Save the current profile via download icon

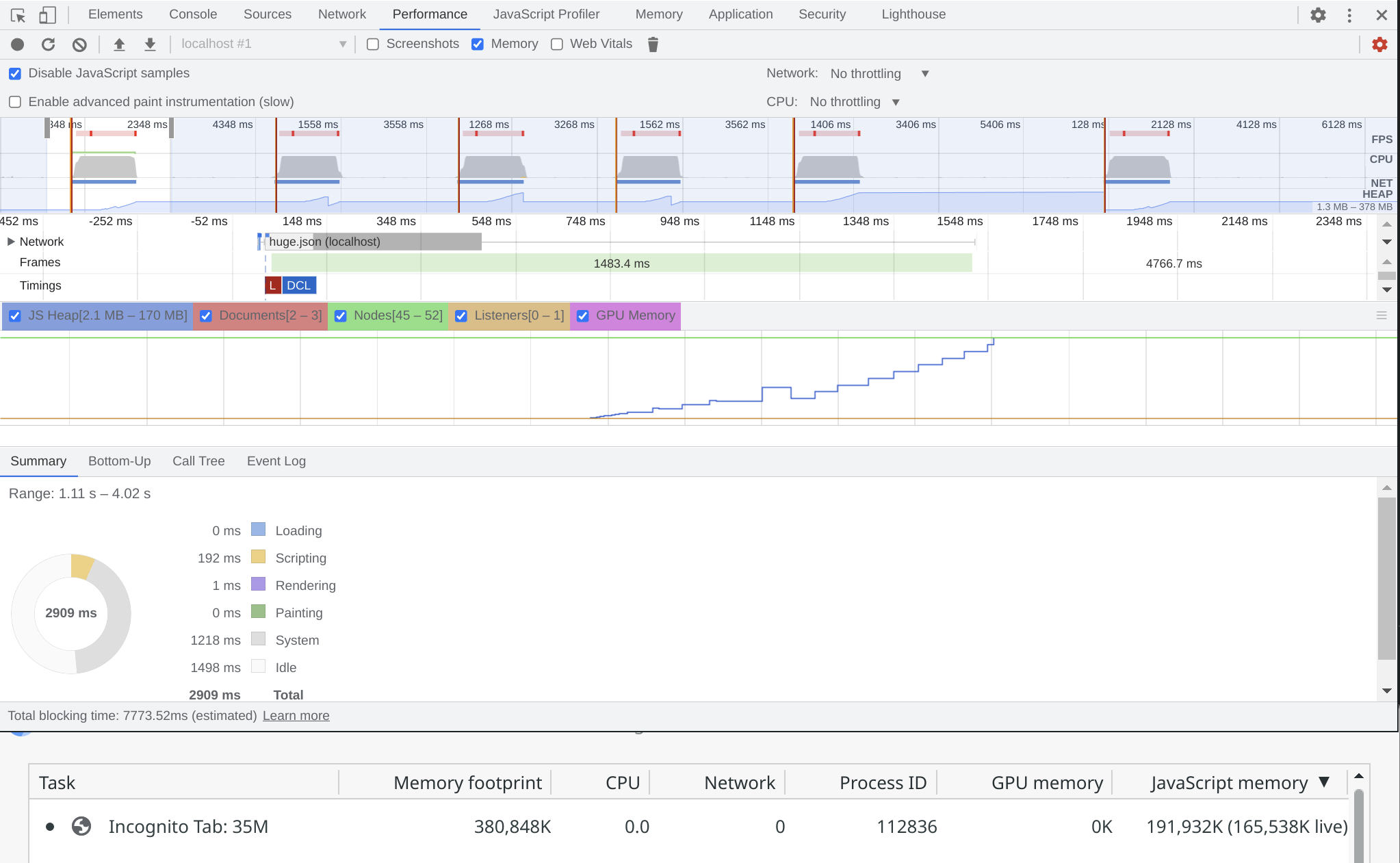point(150,43)
